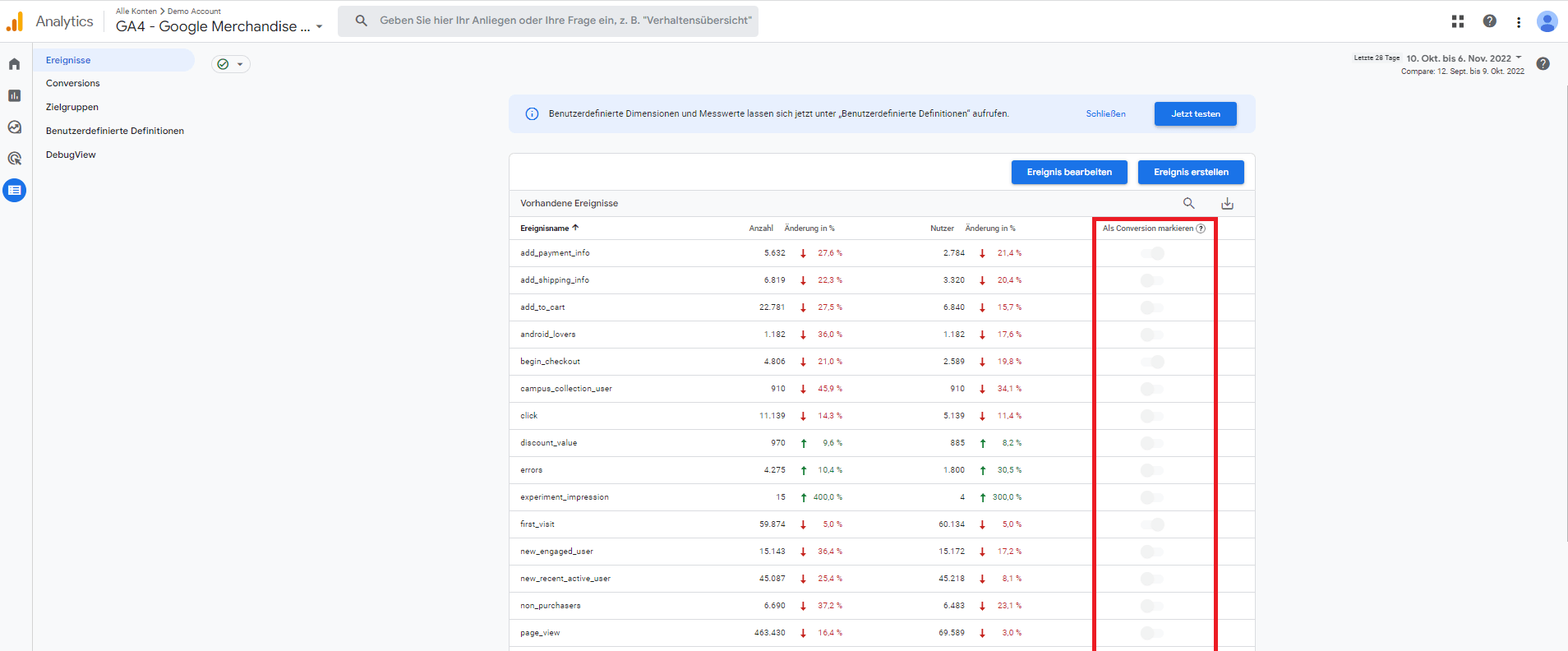1568x651 pixels.
Task: Open the three-dot more options menu
Action: pyautogui.click(x=1519, y=22)
